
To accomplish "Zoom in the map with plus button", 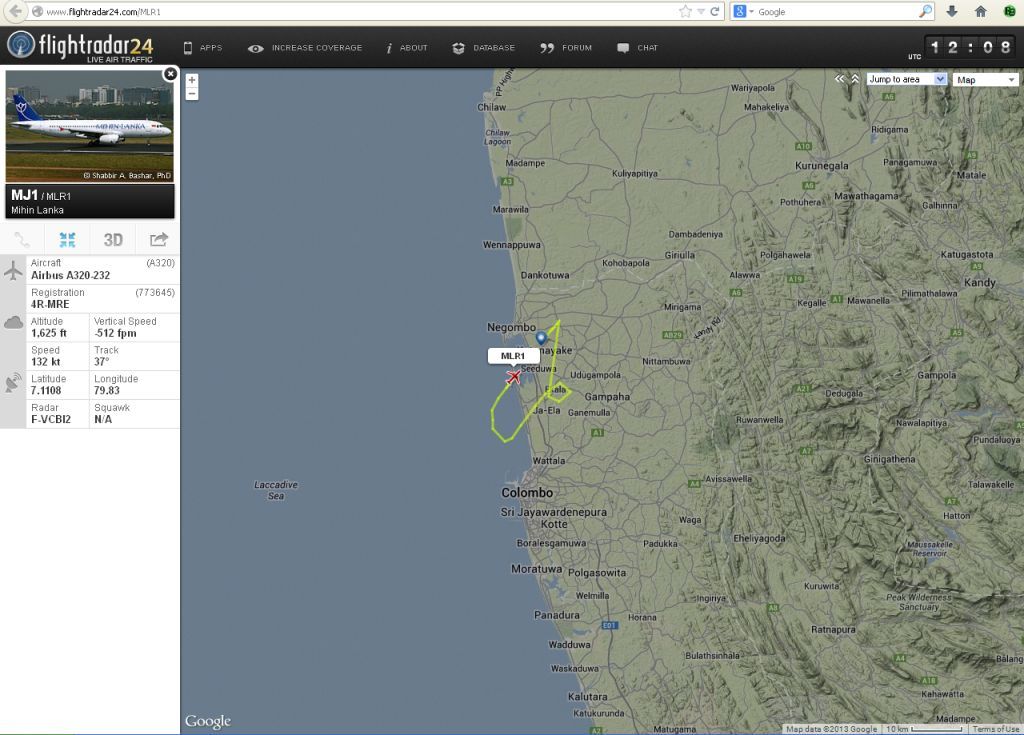I will pos(191,80).
